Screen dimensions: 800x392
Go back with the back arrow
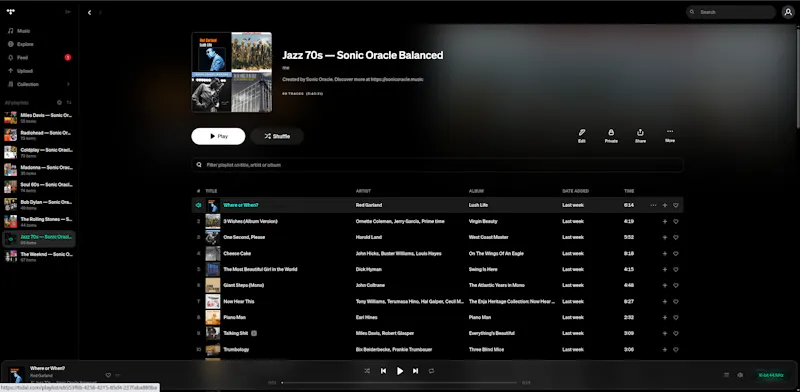[x=89, y=12]
